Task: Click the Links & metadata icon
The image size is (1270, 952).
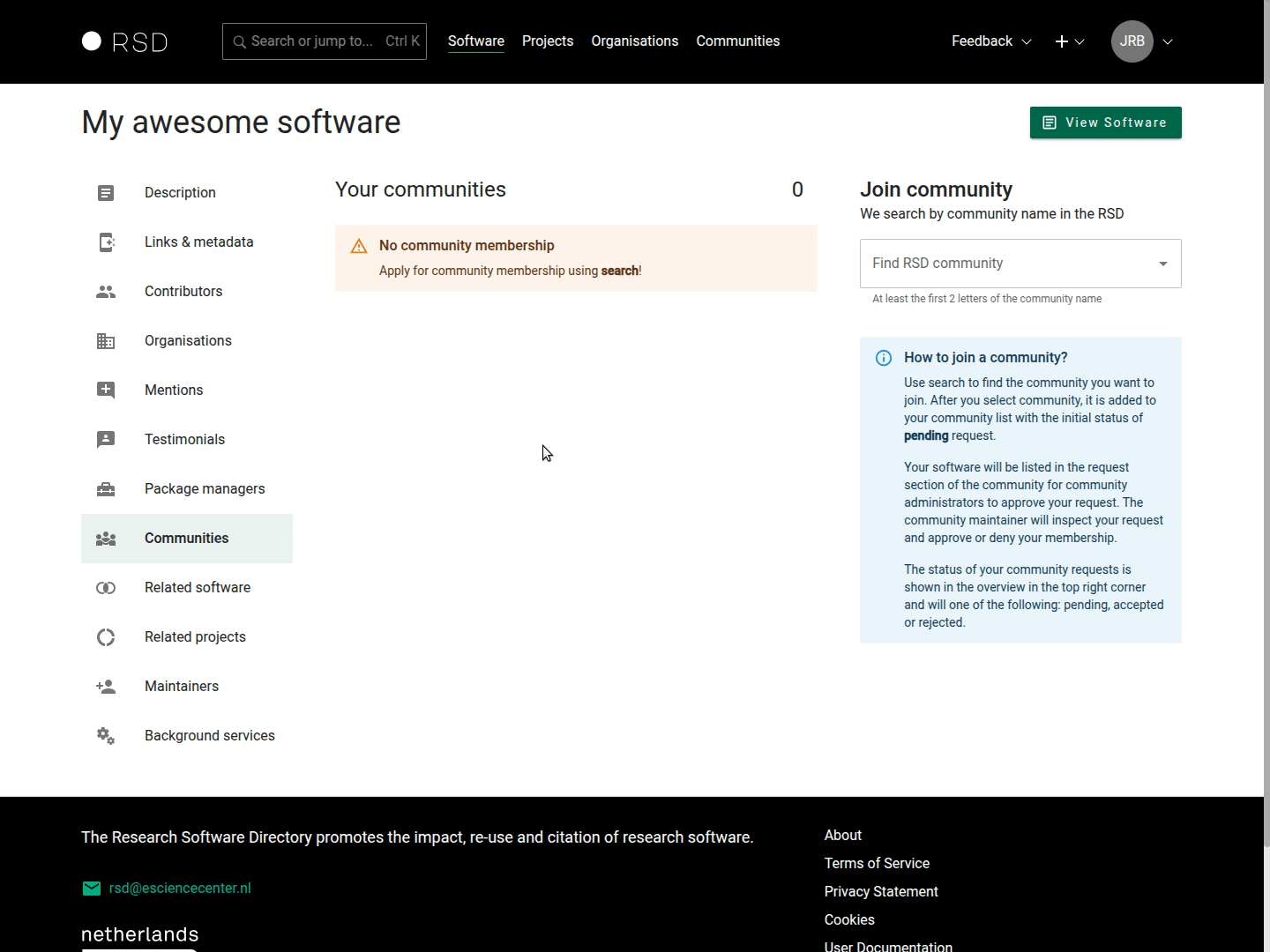Action: (106, 242)
